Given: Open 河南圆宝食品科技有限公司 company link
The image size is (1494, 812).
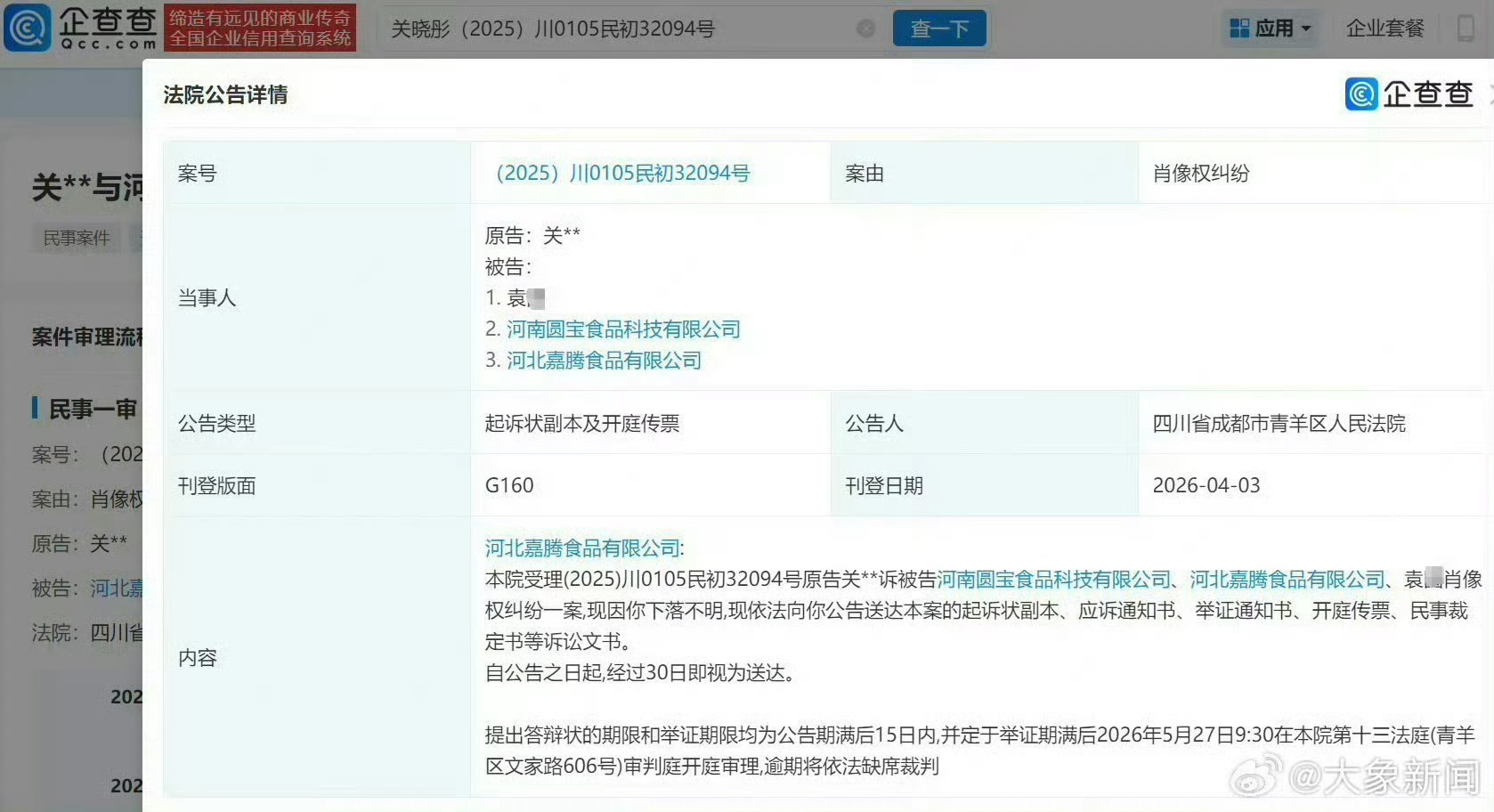Looking at the screenshot, I should click(x=624, y=329).
